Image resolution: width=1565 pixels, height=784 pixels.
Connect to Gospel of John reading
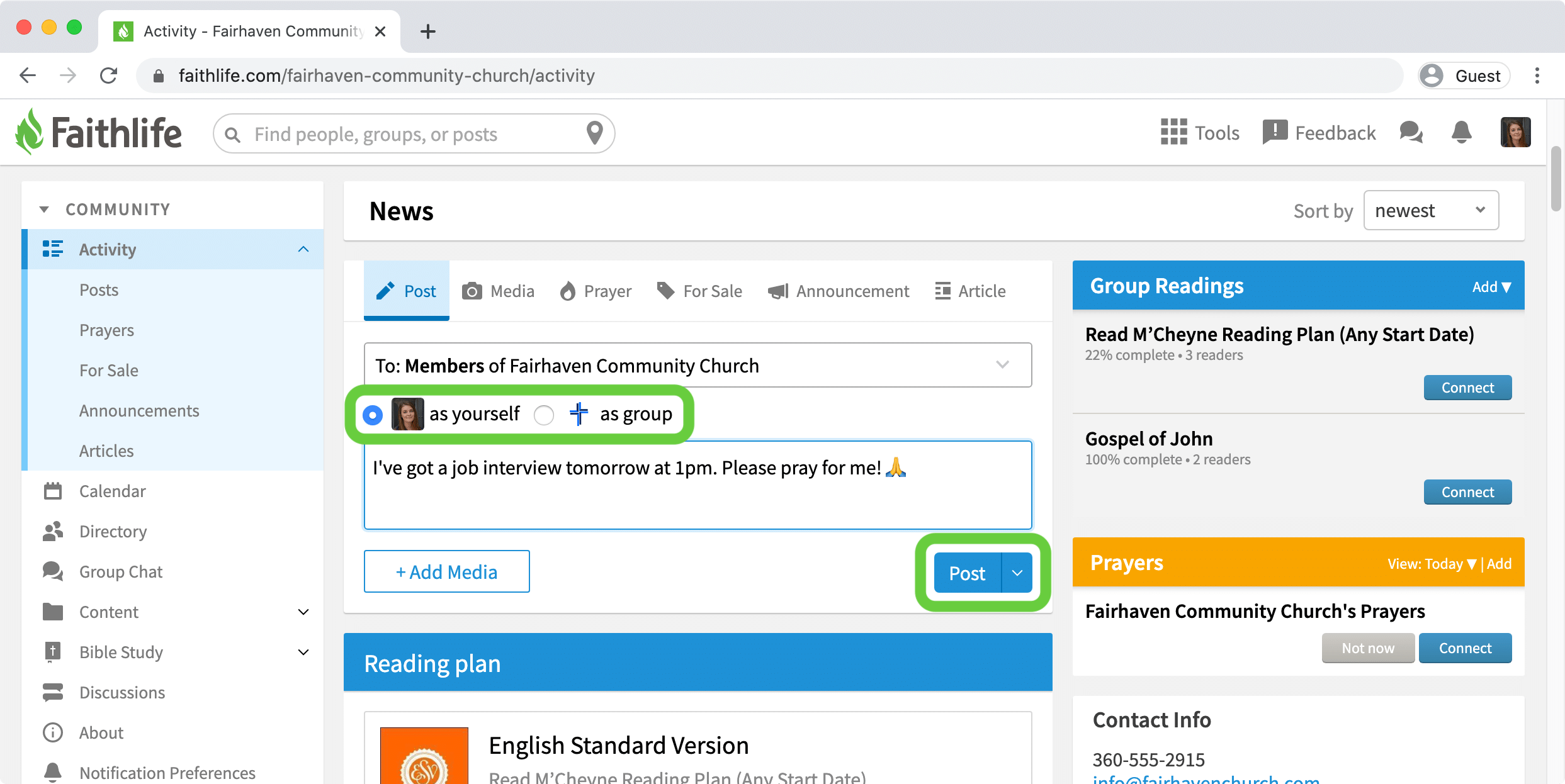tap(1467, 492)
